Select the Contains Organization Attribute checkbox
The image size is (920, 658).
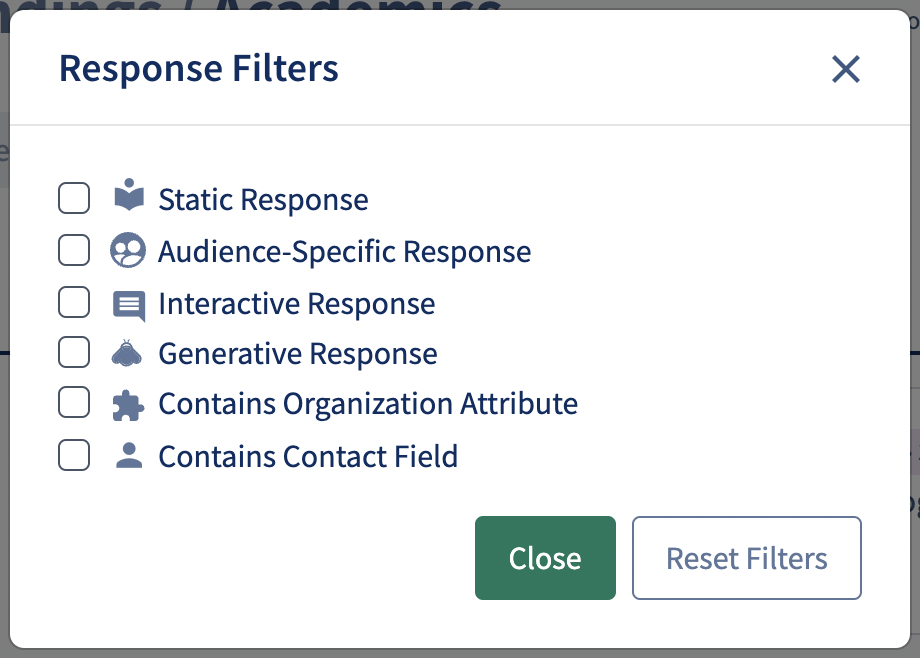74,403
